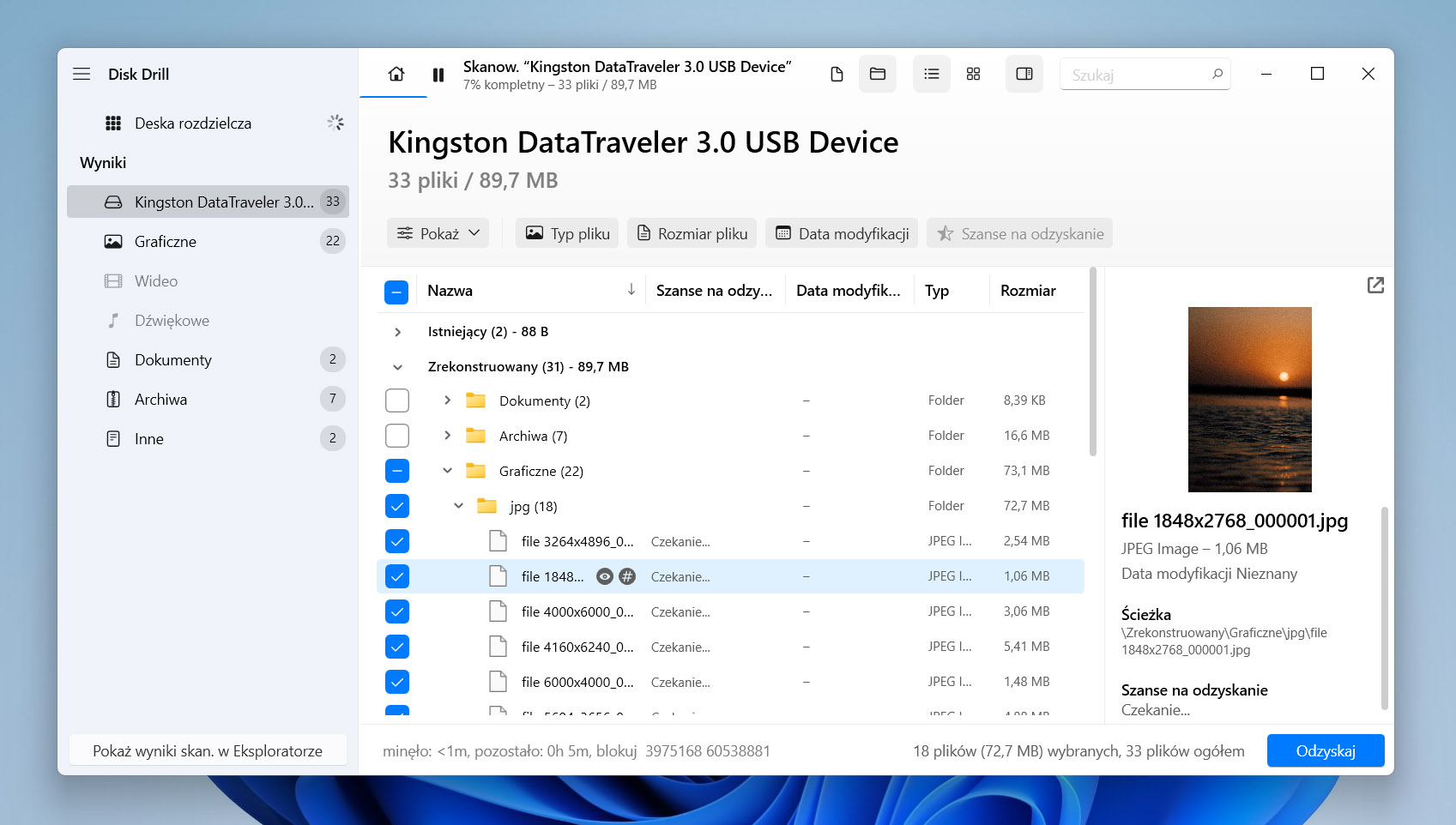This screenshot has width=1456, height=825.
Task: Select Kingston DataTraveler 3.0 in sidebar results
Action: click(x=208, y=202)
